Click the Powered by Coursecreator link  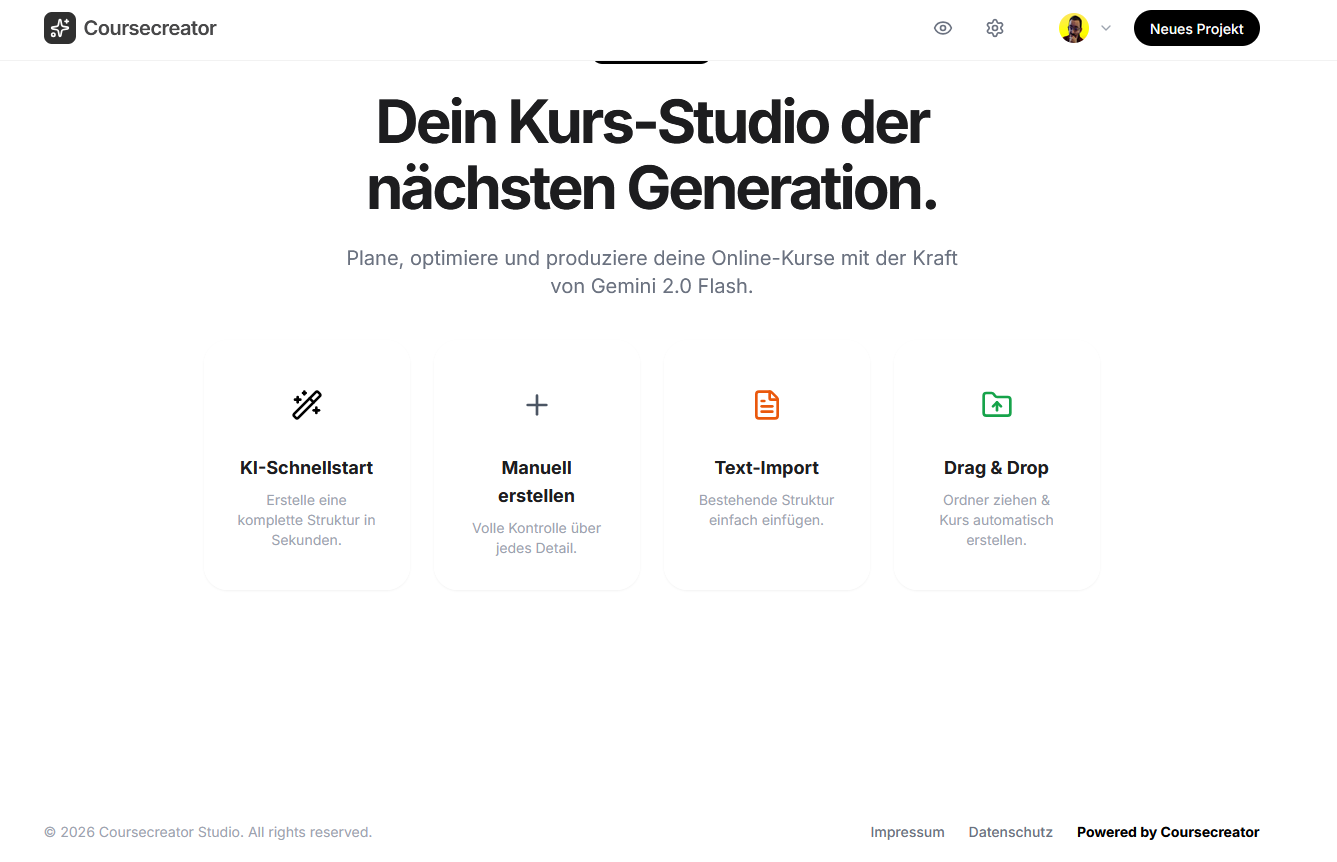pos(1167,831)
